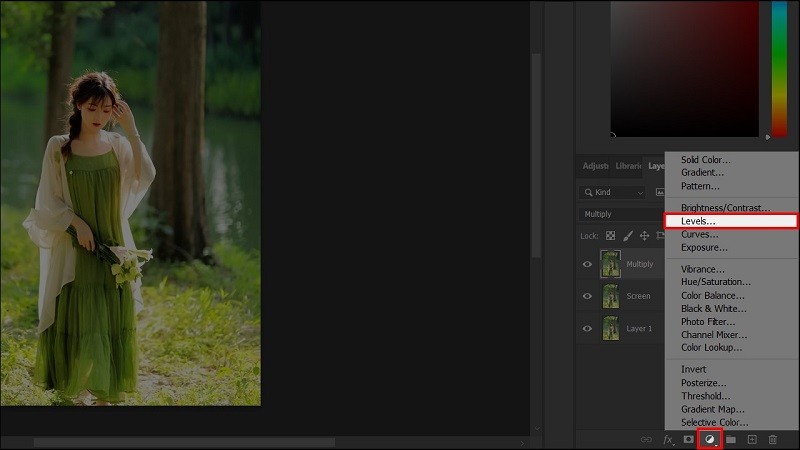
Task: Choose Threshold from the menu
Action: pyautogui.click(x=706, y=396)
